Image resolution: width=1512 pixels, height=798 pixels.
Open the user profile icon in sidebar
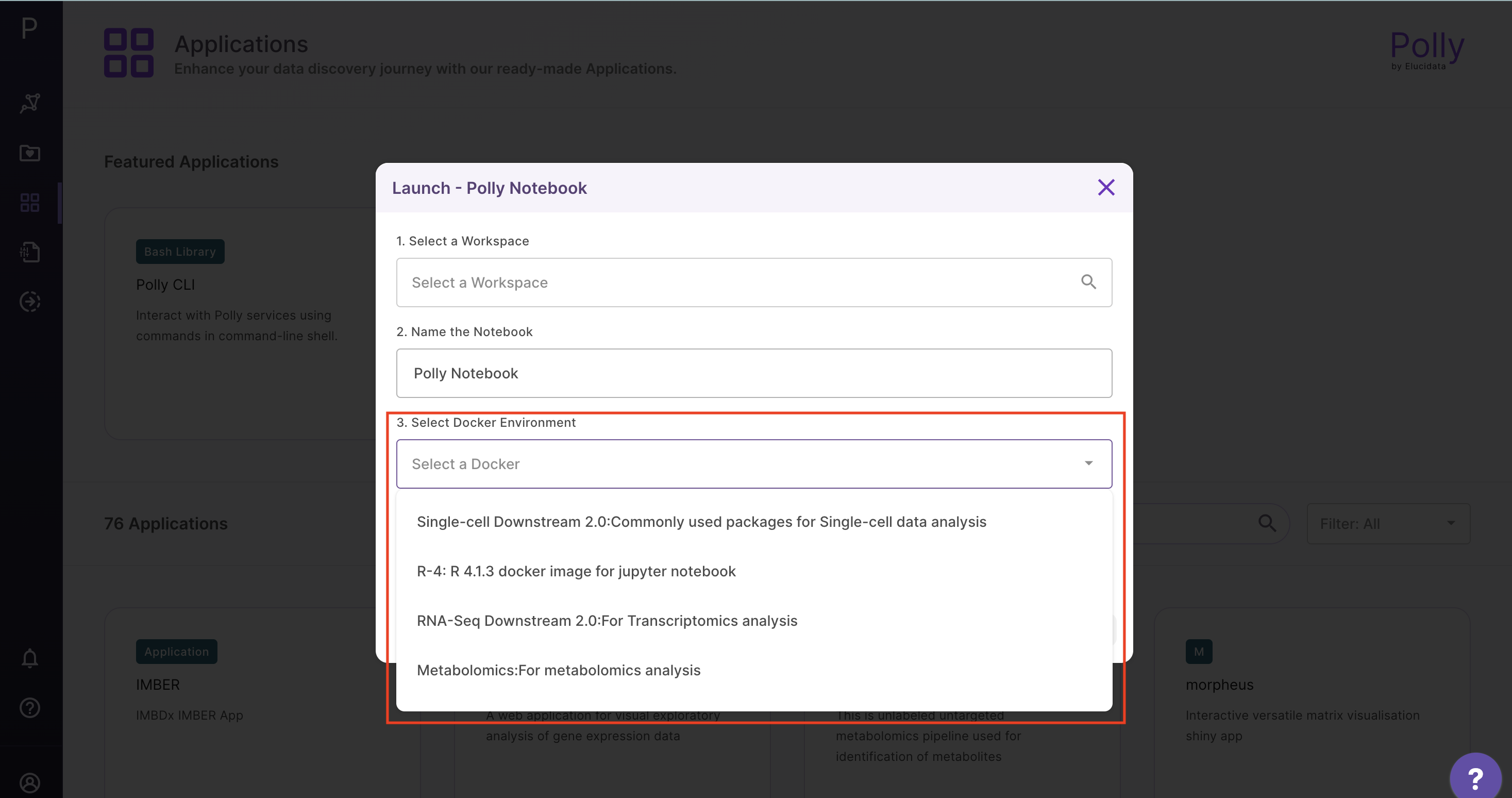pos(30,783)
